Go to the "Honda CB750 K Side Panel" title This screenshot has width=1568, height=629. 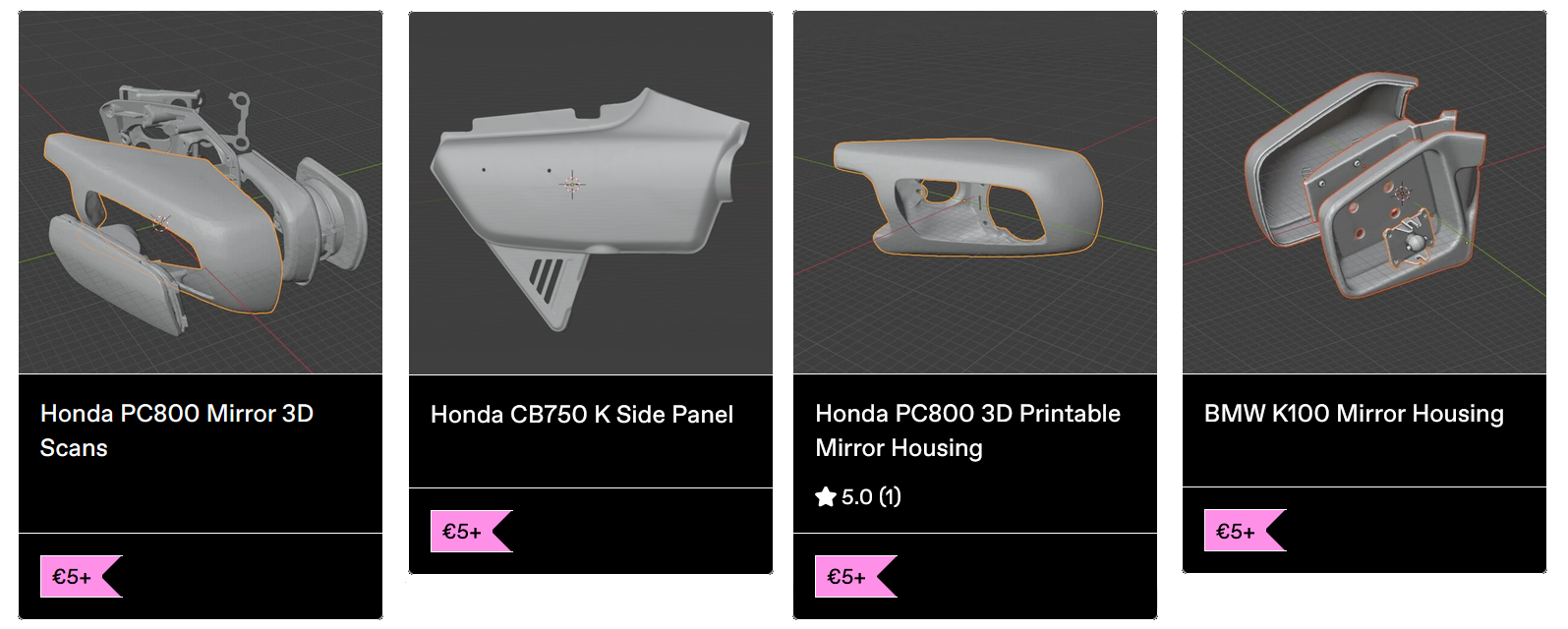[582, 415]
